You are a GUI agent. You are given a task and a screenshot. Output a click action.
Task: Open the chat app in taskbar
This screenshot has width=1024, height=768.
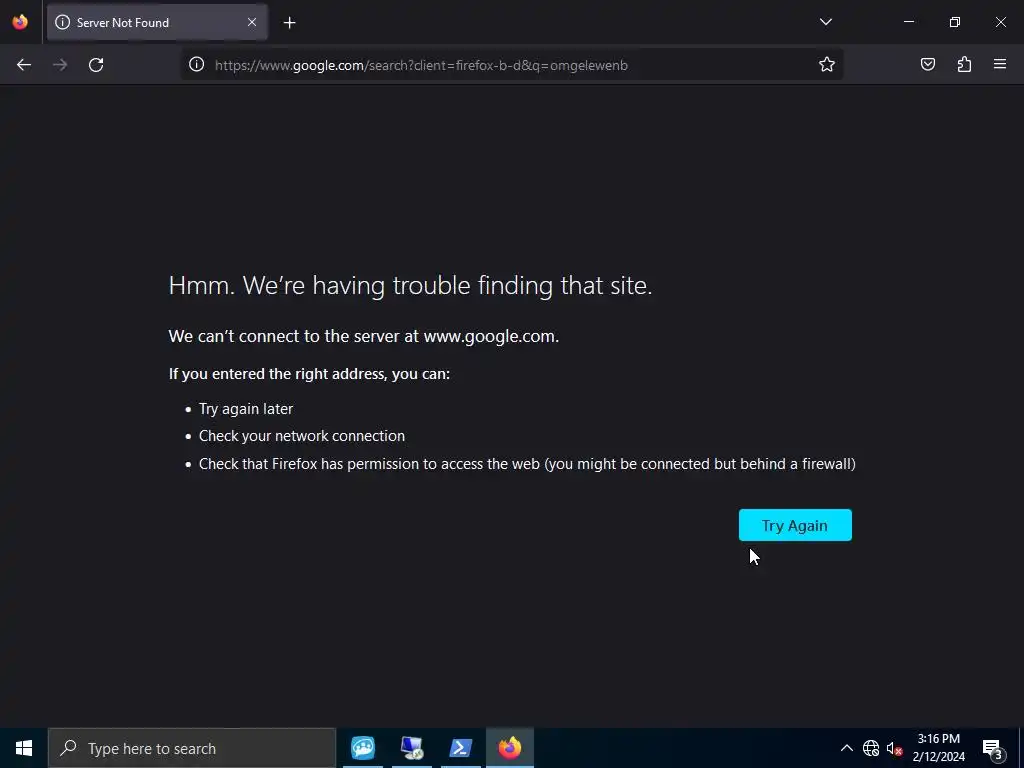[363, 748]
